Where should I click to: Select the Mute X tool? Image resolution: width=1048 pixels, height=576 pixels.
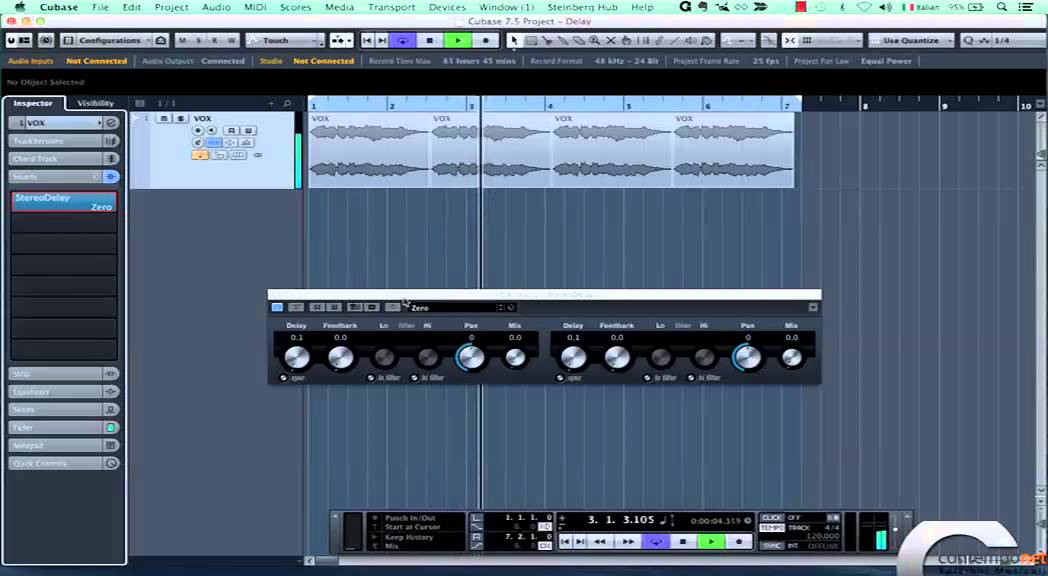[610, 41]
